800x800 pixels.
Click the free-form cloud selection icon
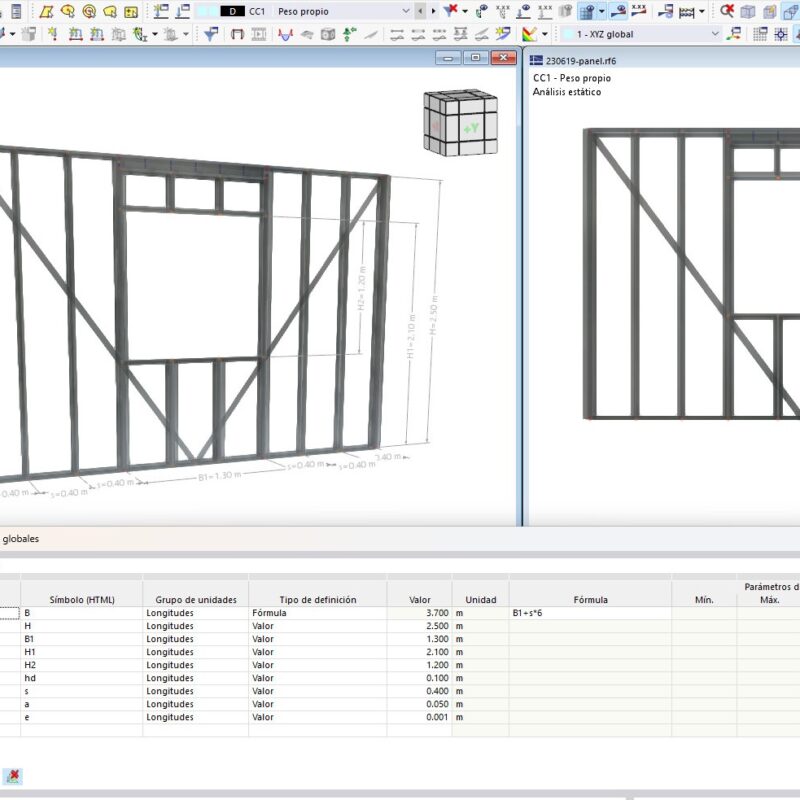point(110,11)
